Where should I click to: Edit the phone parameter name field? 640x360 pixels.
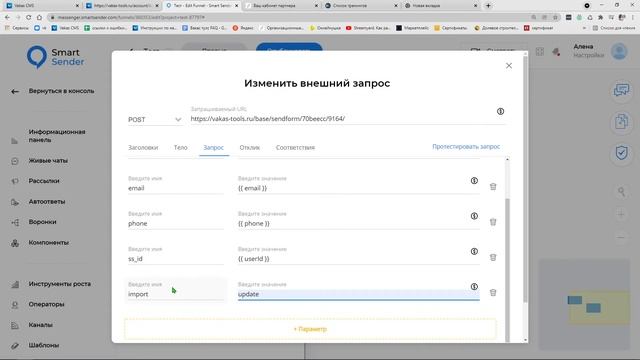coord(176,223)
